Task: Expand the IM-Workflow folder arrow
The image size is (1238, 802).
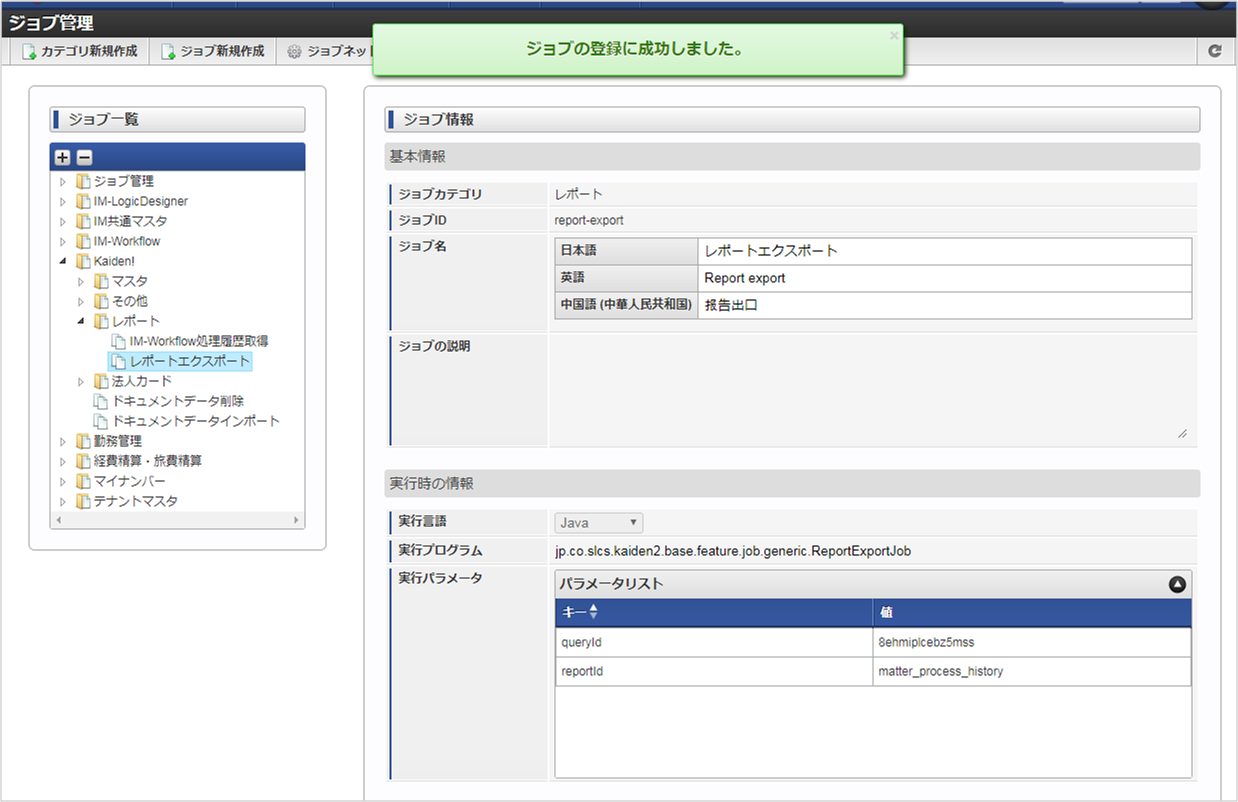Action: point(63,241)
